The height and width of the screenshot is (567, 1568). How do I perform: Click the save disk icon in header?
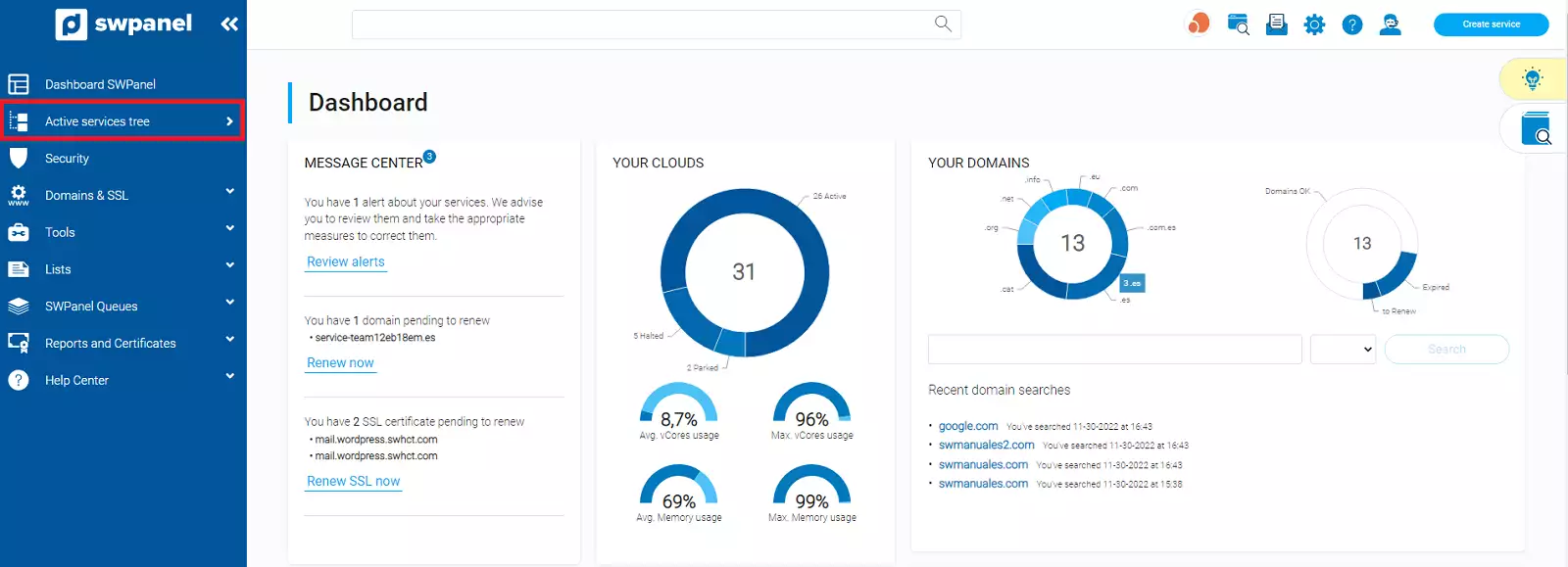[1276, 25]
